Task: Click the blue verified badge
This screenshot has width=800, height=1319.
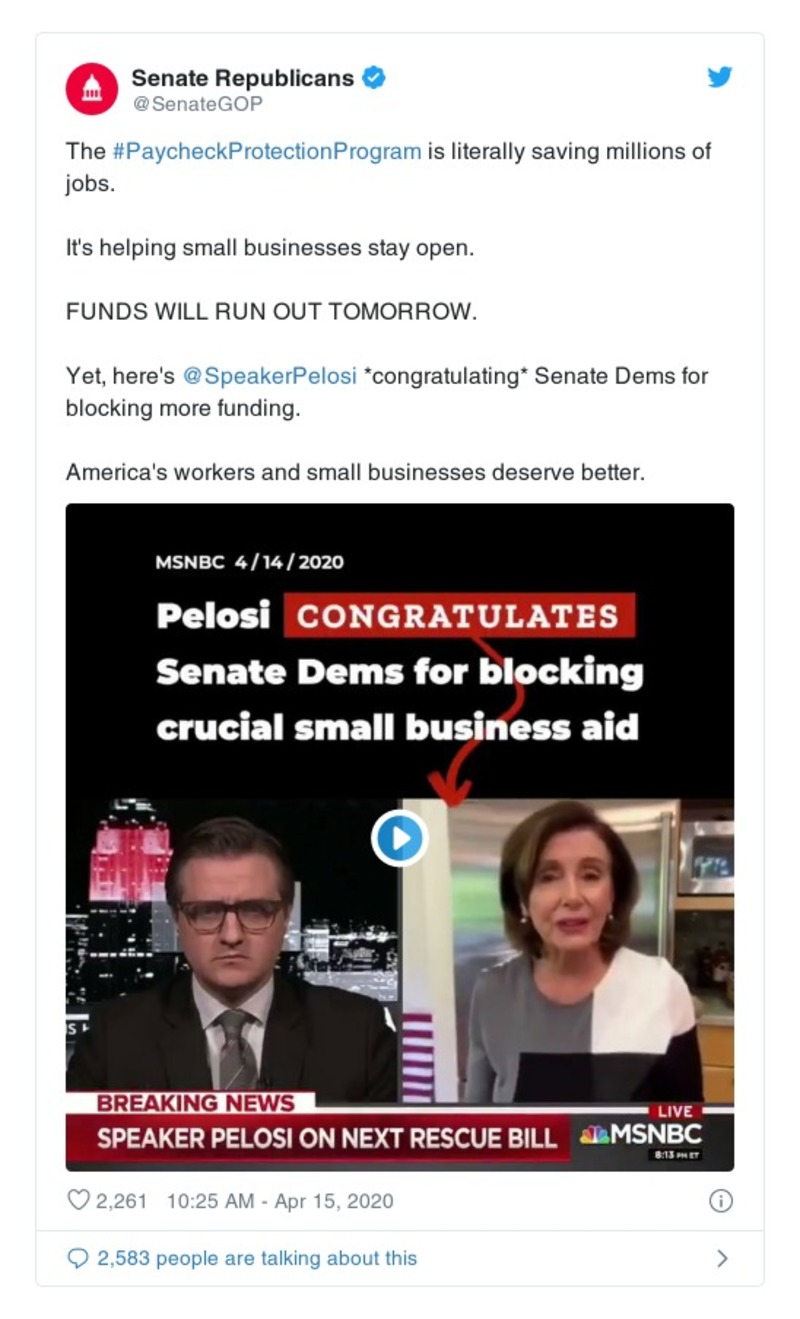Action: pyautogui.click(x=374, y=77)
